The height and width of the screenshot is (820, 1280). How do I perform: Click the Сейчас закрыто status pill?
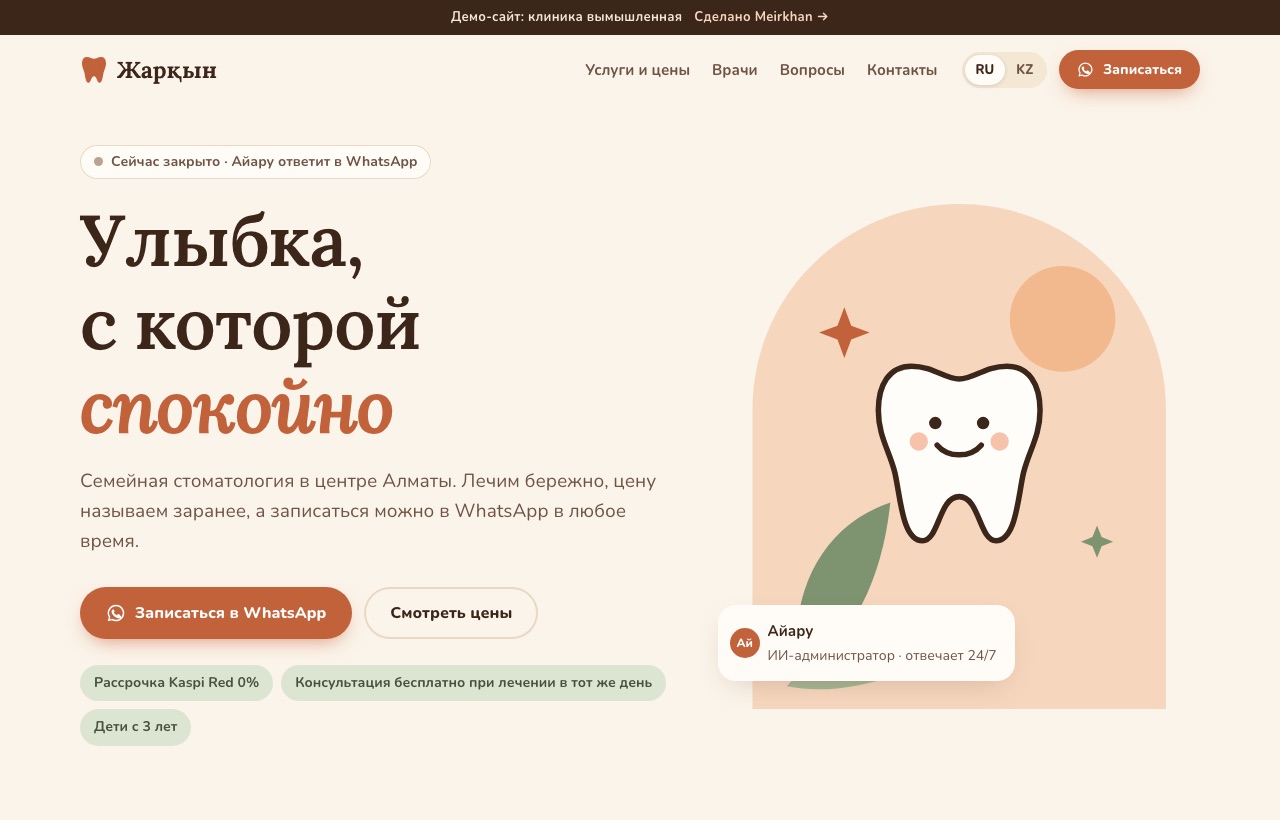[255, 162]
